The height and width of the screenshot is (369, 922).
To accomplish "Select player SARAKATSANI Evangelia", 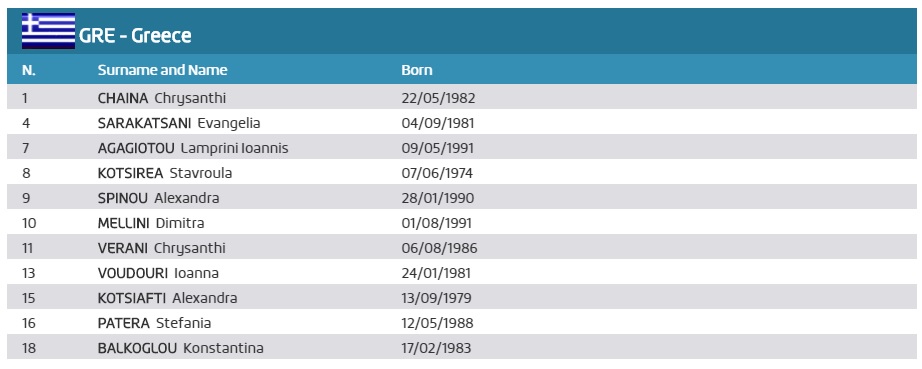I will click(x=179, y=123).
